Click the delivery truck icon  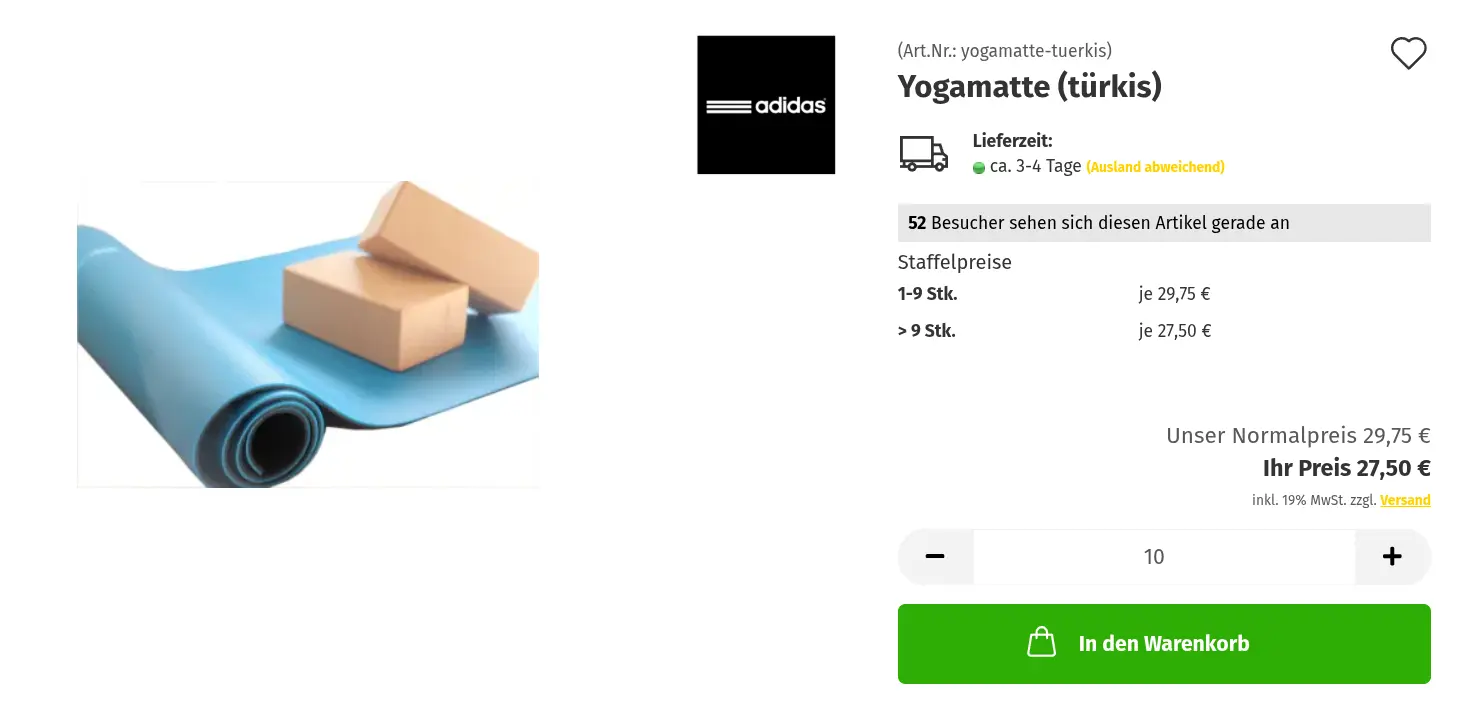pos(923,154)
